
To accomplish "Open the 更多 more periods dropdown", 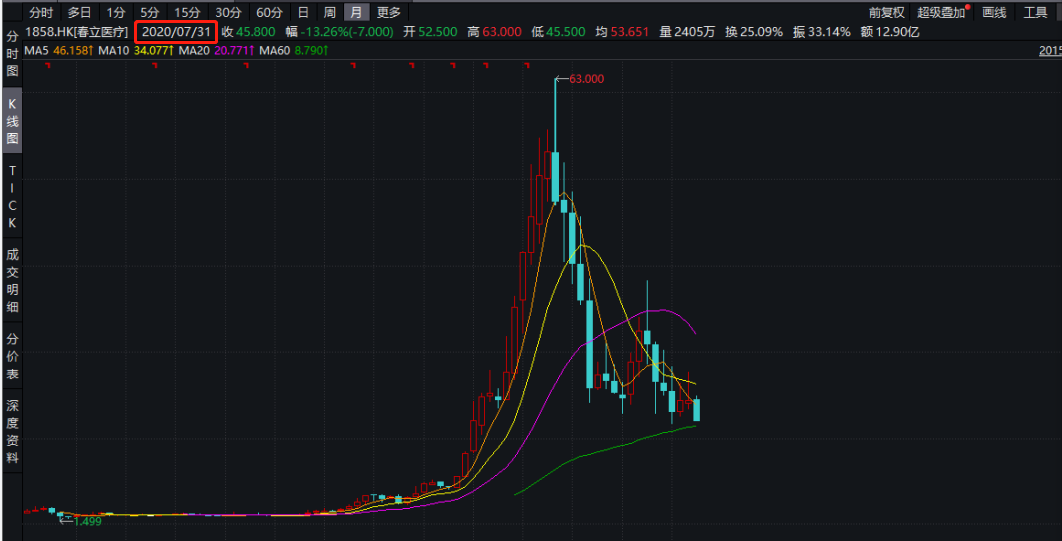I will click(389, 12).
